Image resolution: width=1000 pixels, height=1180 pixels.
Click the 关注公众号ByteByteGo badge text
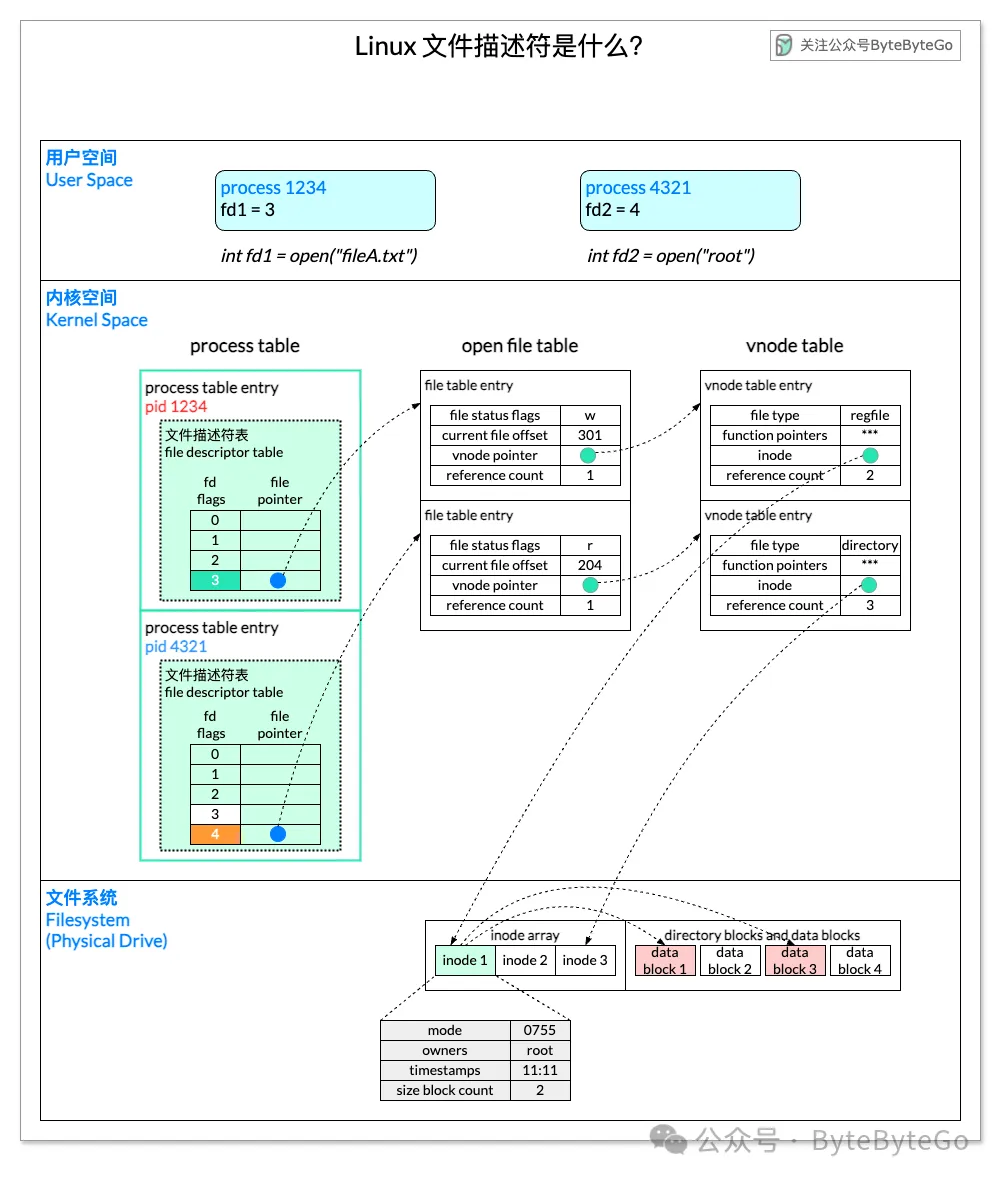click(876, 46)
